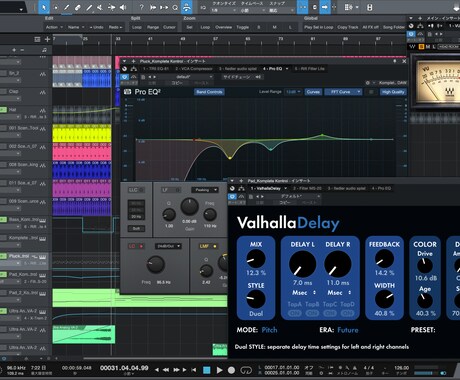Toggle TapA ON button in ValhallaDelay
Viewport: 460px width, 380px height.
(294, 313)
